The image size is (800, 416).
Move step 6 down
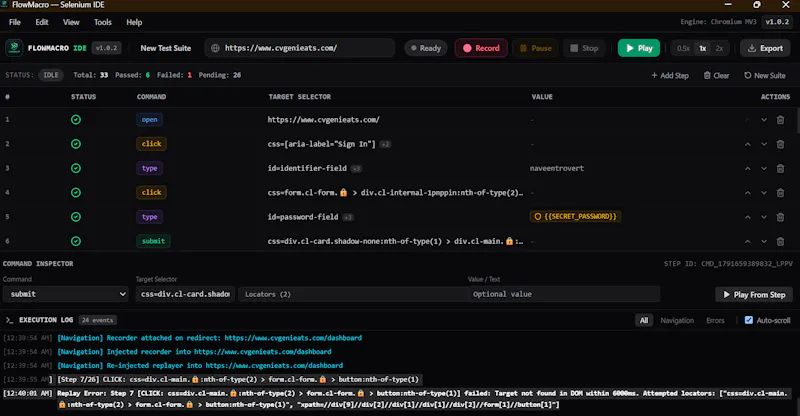point(764,241)
